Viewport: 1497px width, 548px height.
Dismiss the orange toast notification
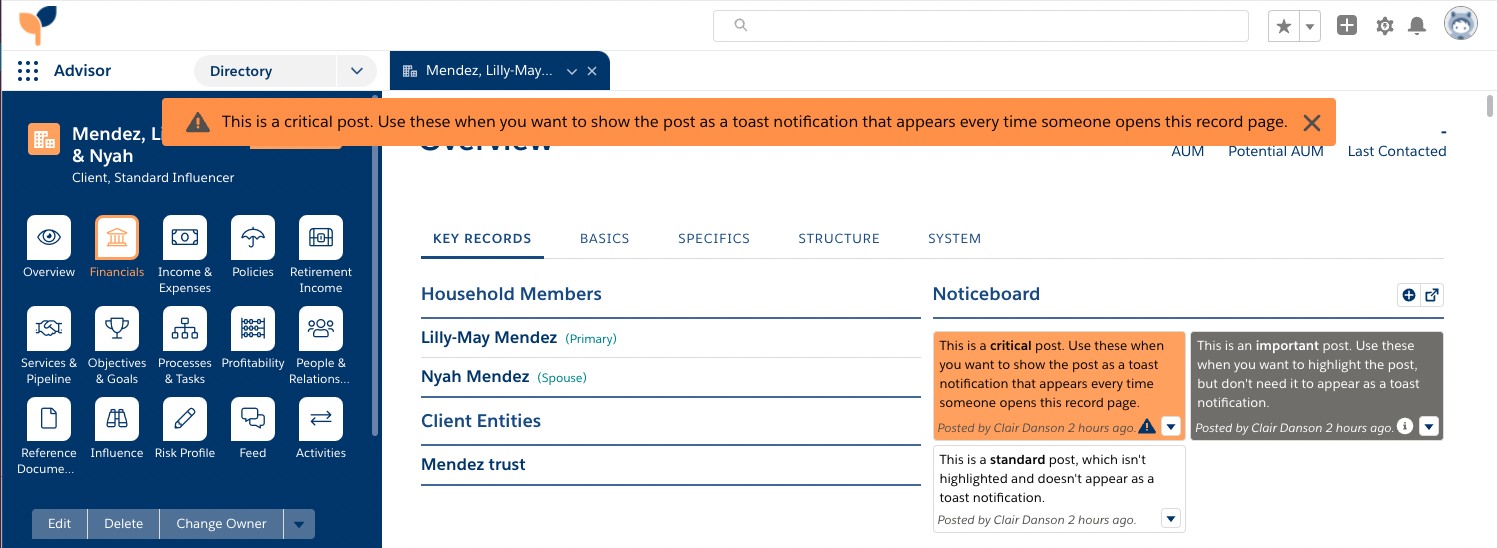tap(1313, 122)
